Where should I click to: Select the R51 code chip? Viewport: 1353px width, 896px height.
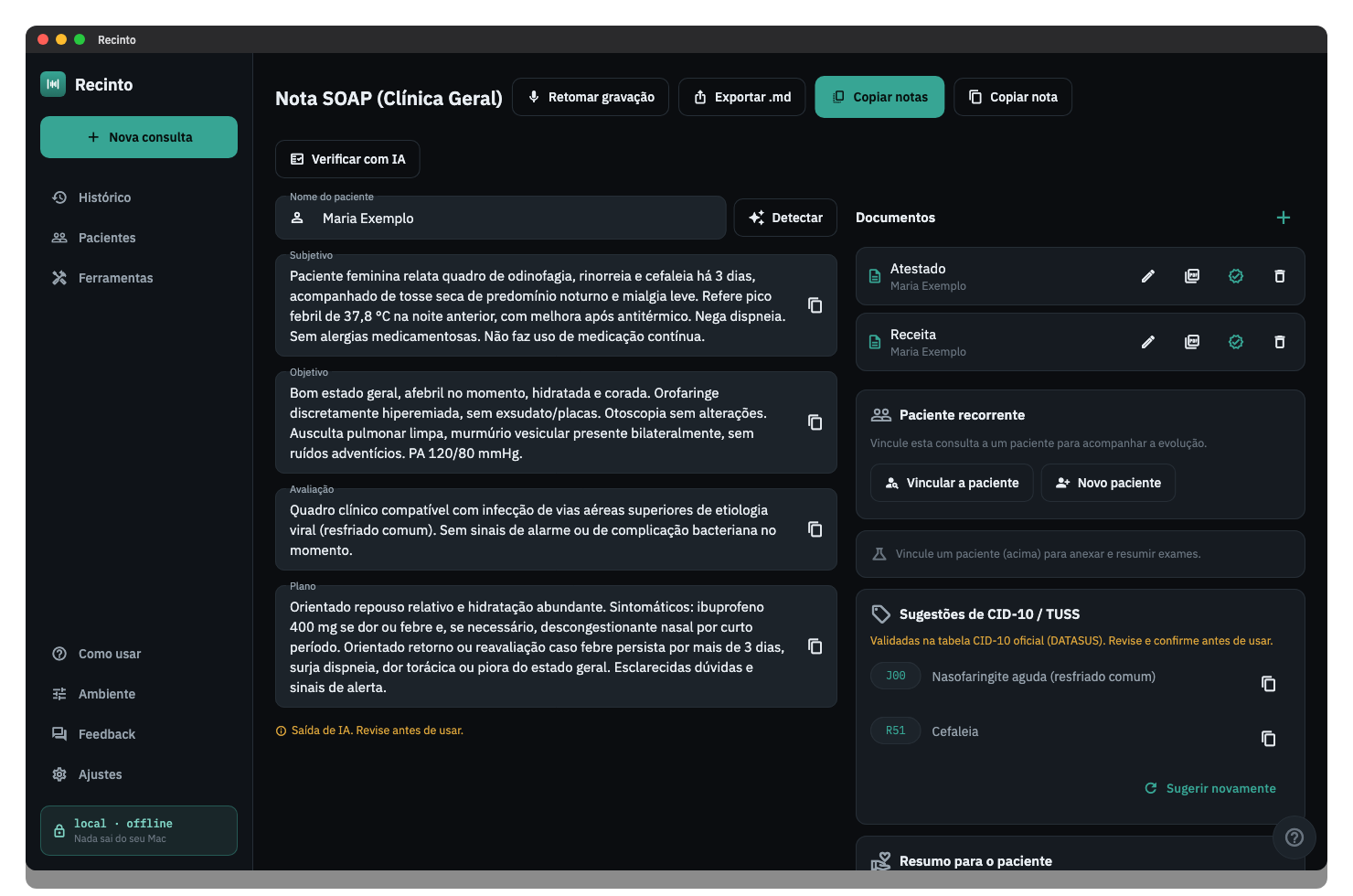pos(895,731)
